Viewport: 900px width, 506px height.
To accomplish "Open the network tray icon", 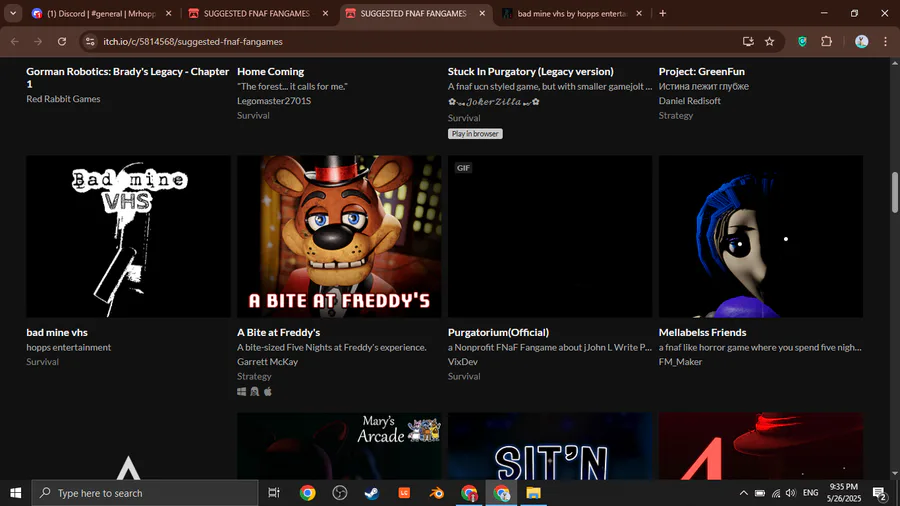I will 775,493.
